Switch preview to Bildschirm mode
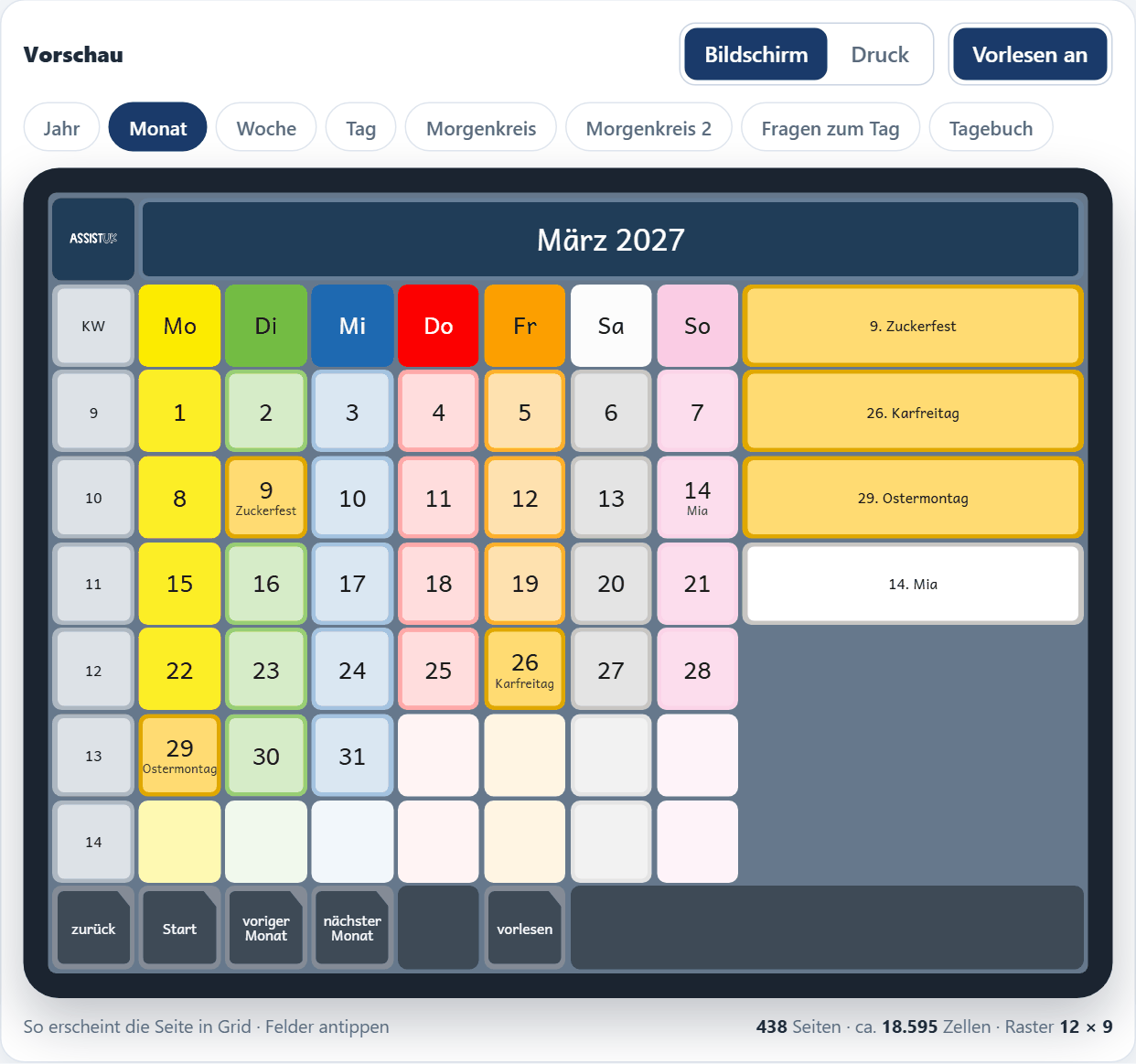 click(756, 55)
